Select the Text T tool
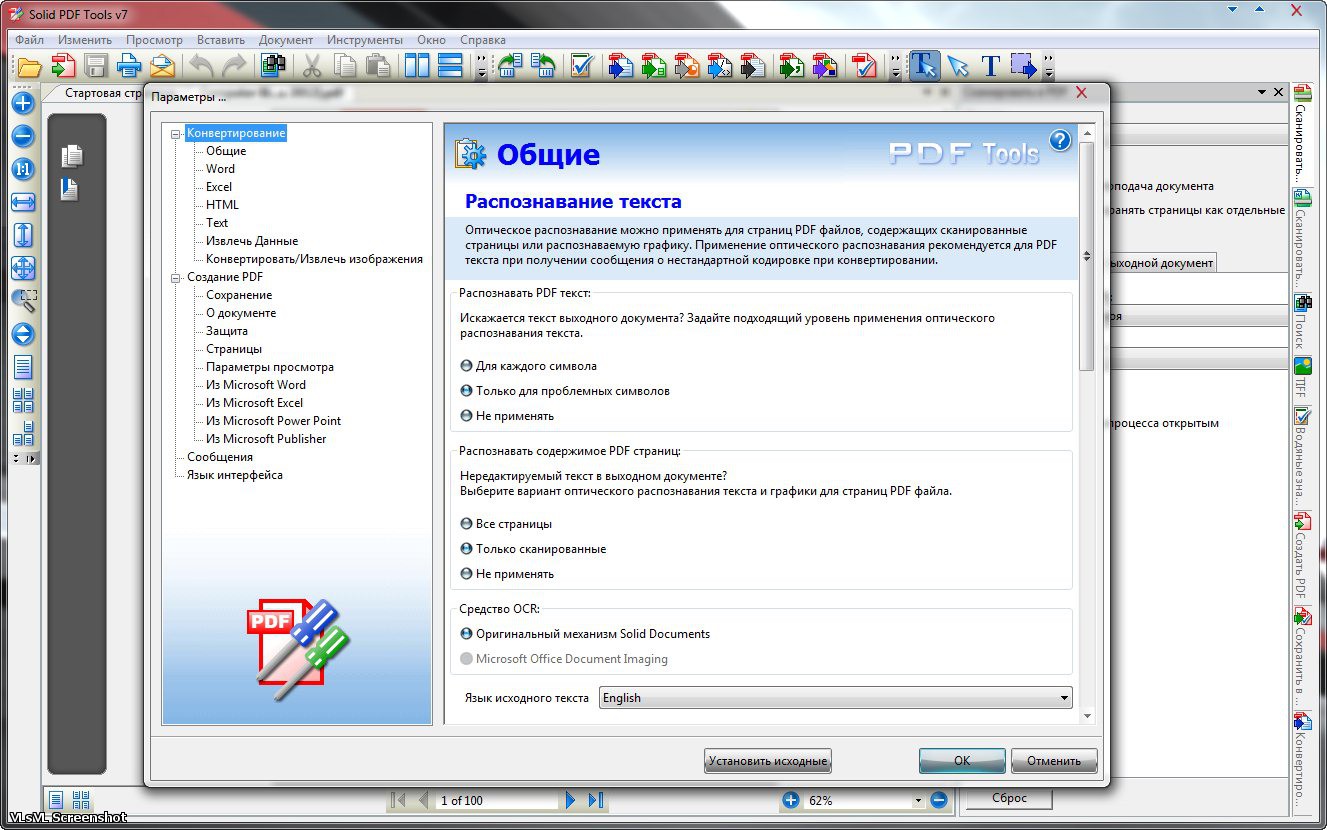Image resolution: width=1327 pixels, height=830 pixels. pos(990,66)
